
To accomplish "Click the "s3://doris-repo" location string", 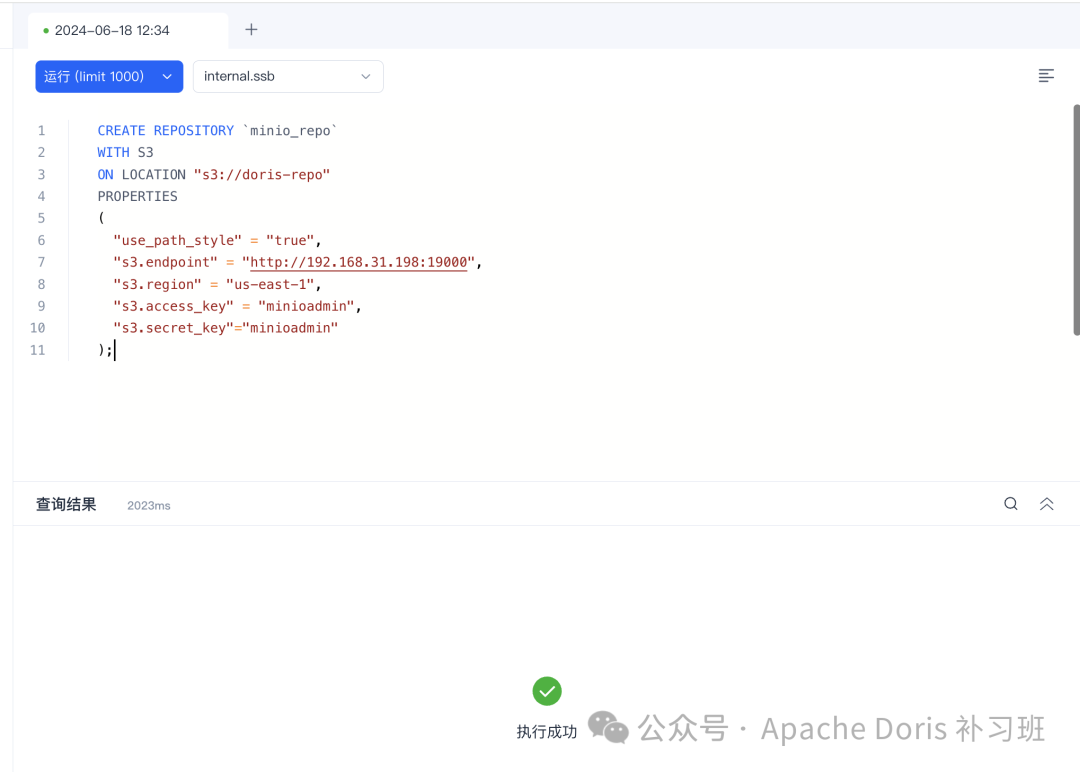I will (262, 174).
